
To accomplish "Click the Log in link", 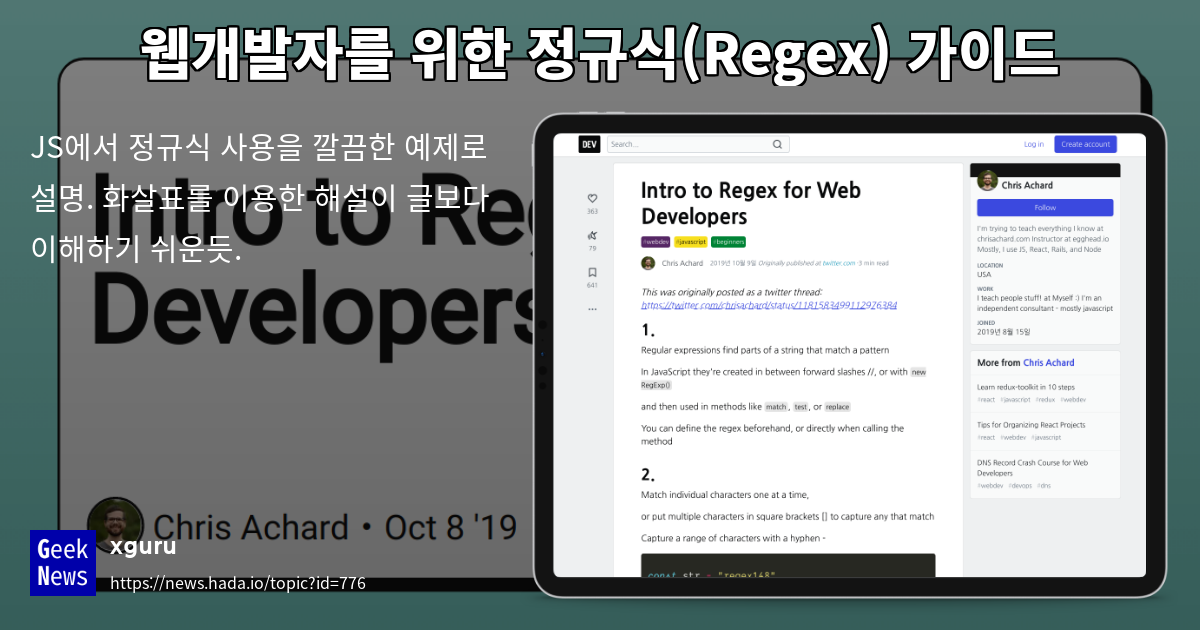I will [x=1034, y=144].
